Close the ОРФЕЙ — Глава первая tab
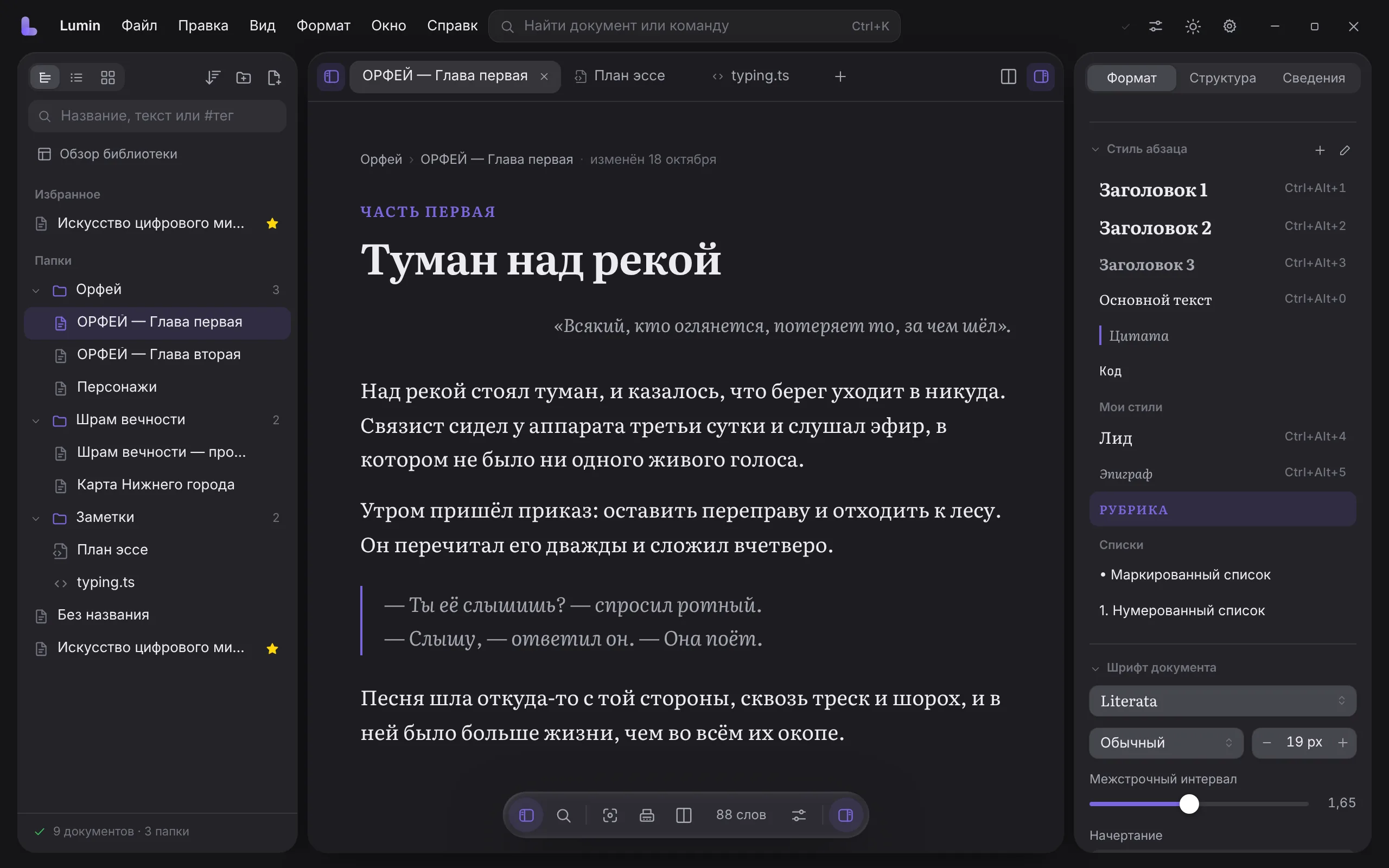Viewport: 1389px width, 868px height. coord(544,76)
